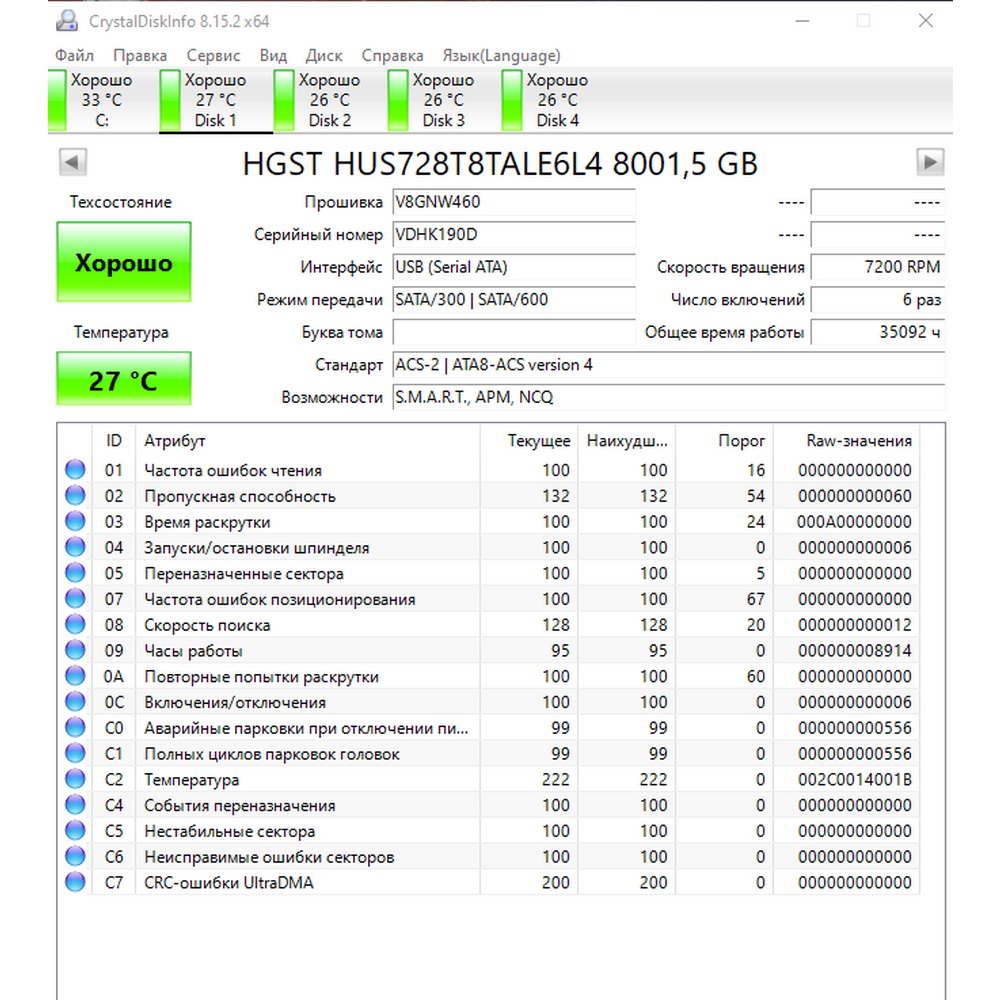The height and width of the screenshot is (1000, 1000).
Task: Click status orb for attribute 02
Action: coord(75,495)
